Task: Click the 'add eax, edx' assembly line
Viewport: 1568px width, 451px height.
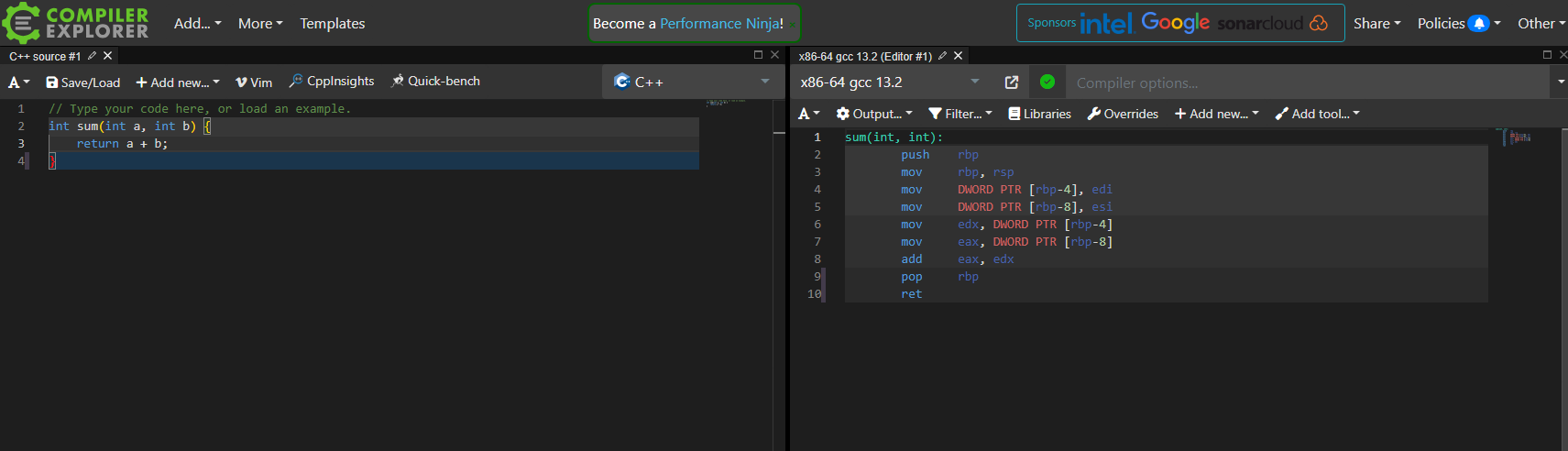Action: [x=958, y=259]
